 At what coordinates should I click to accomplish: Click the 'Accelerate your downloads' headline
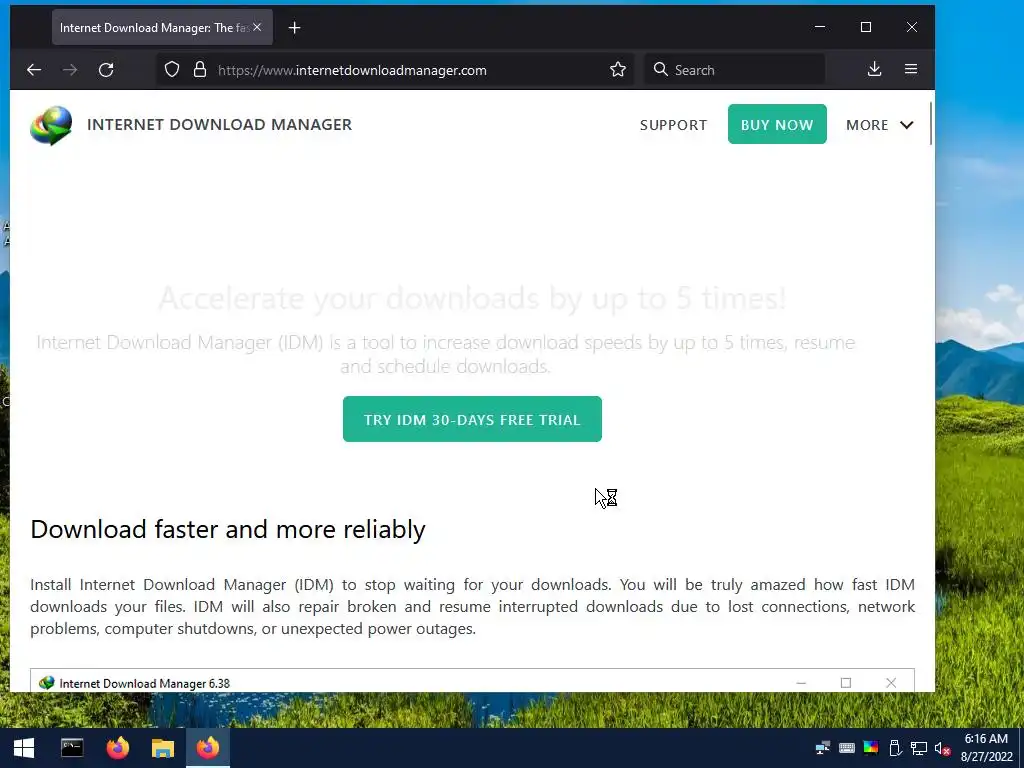coord(472,298)
